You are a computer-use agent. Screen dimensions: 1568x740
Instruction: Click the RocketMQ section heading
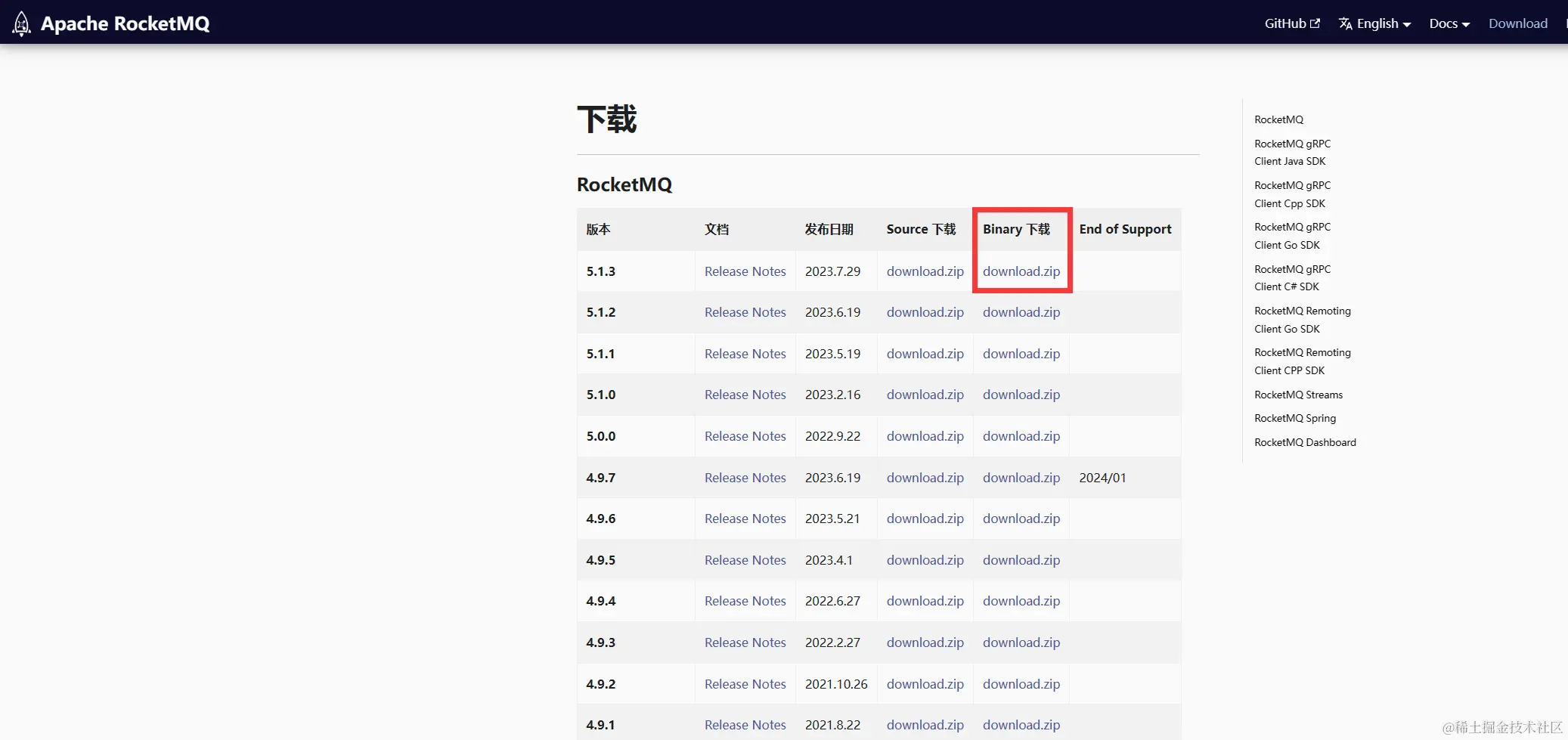[x=624, y=184]
